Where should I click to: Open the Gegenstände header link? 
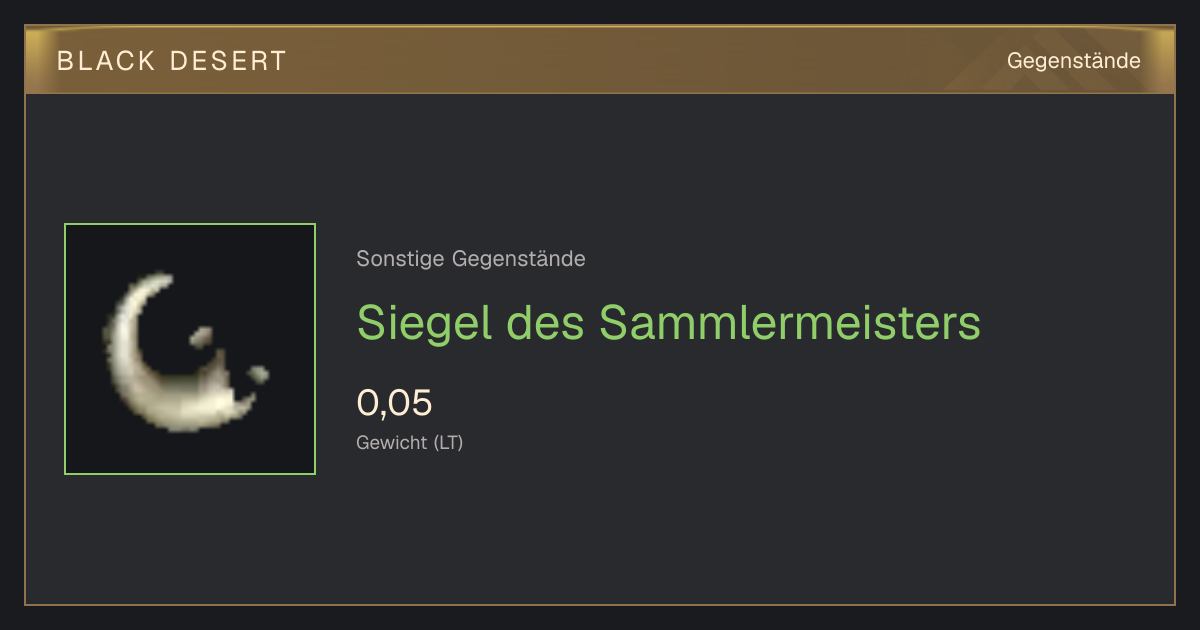coord(1074,61)
